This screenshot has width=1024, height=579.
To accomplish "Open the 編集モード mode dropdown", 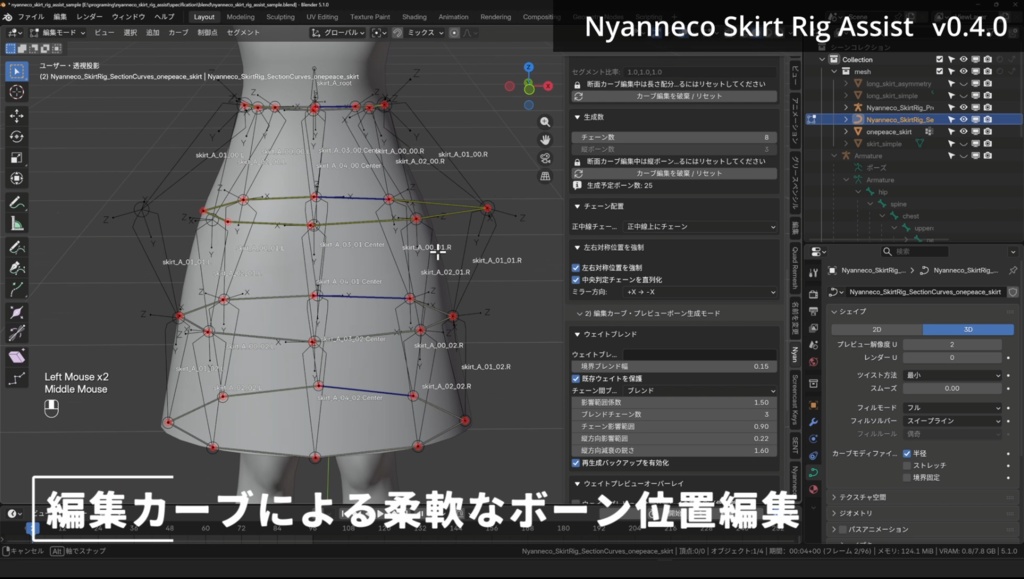I will click(x=57, y=33).
